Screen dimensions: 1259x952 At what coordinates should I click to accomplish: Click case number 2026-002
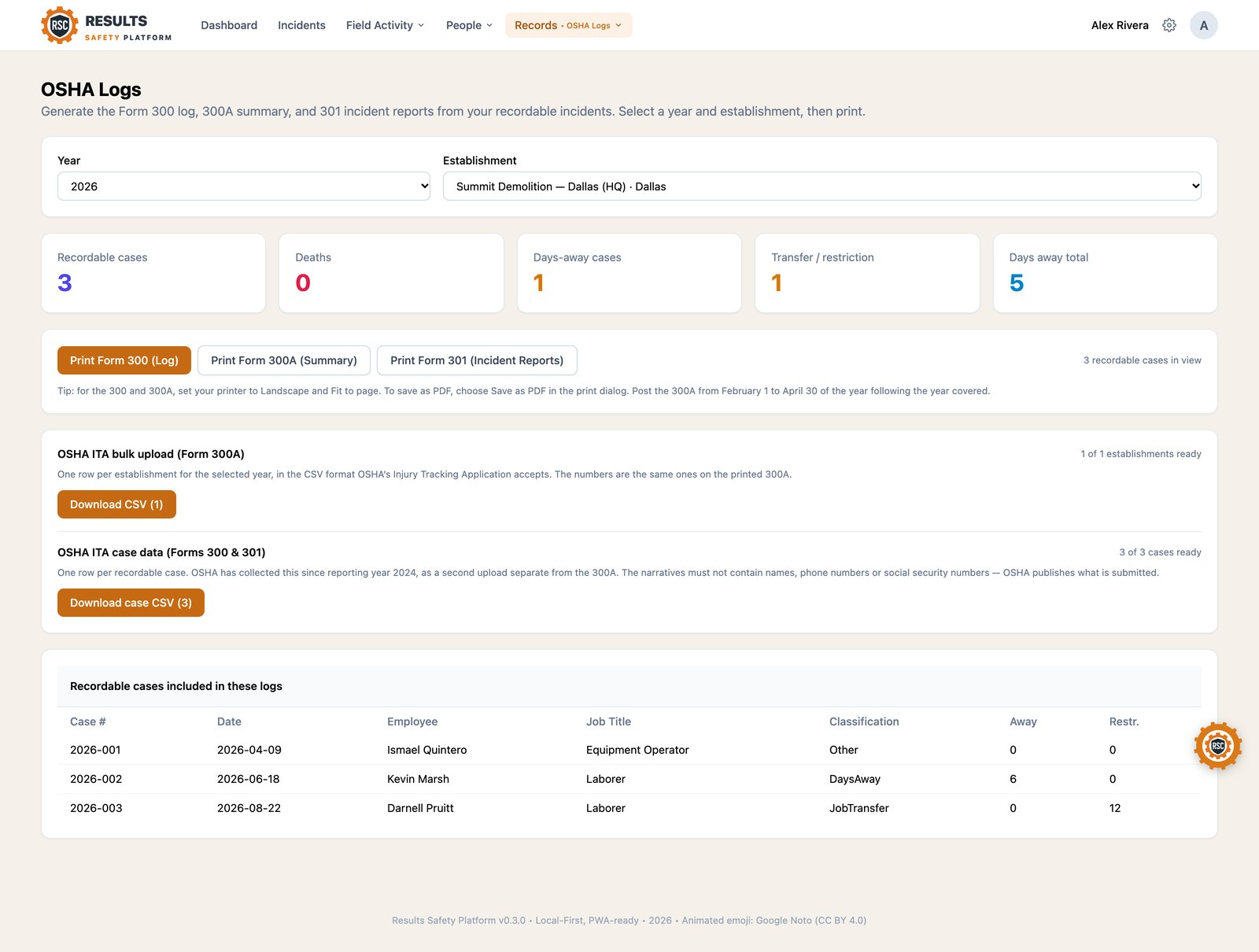tap(96, 779)
